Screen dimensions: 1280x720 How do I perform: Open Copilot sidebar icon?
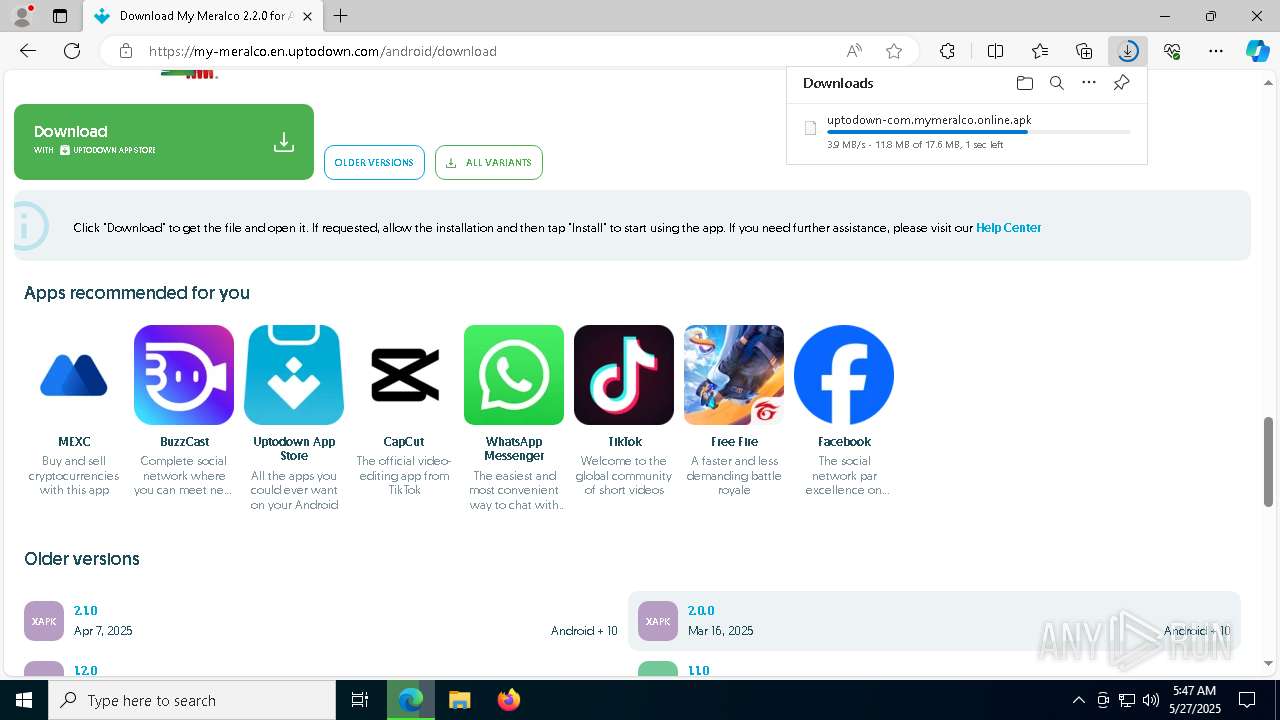pyautogui.click(x=1258, y=51)
